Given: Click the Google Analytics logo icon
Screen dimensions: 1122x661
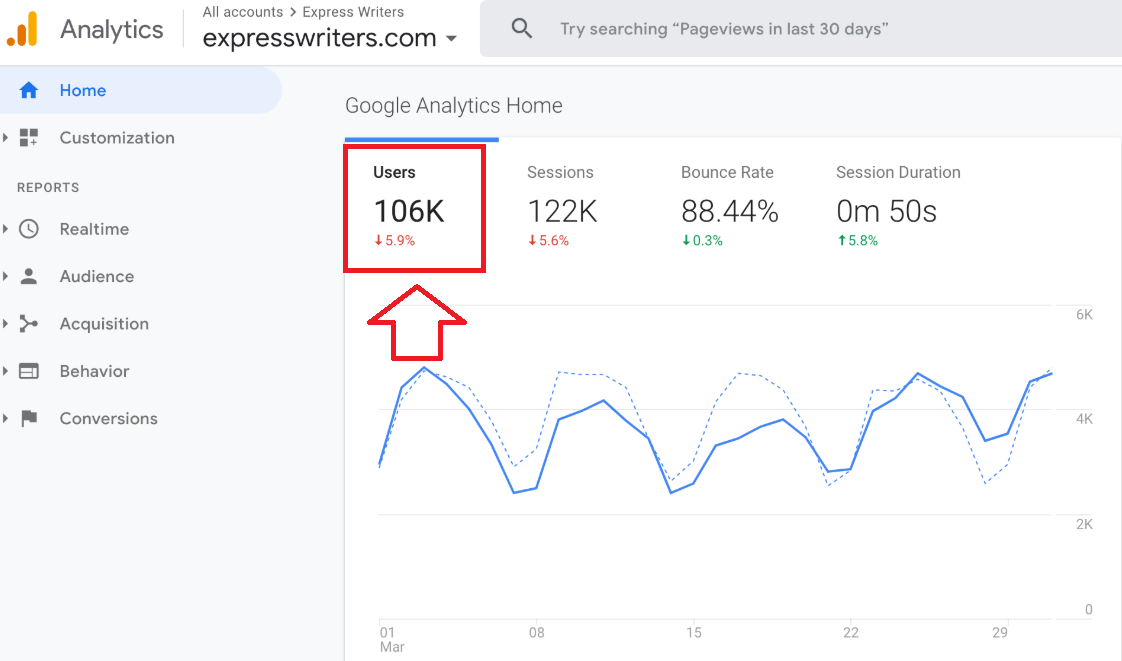Looking at the screenshot, I should pos(22,29).
